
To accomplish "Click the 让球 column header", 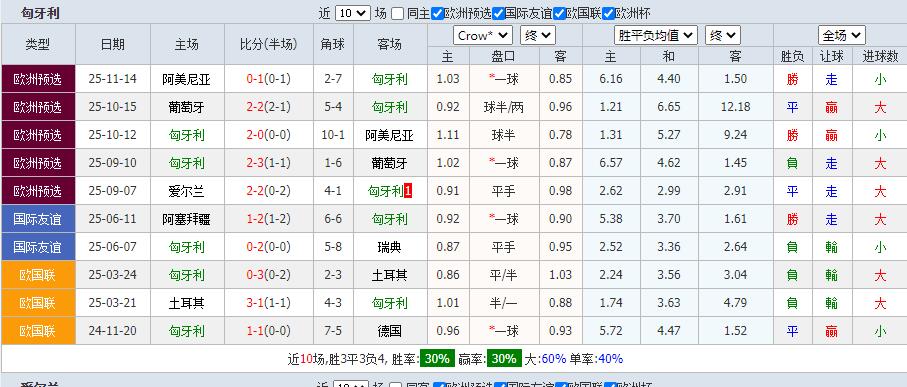I will click(832, 56).
